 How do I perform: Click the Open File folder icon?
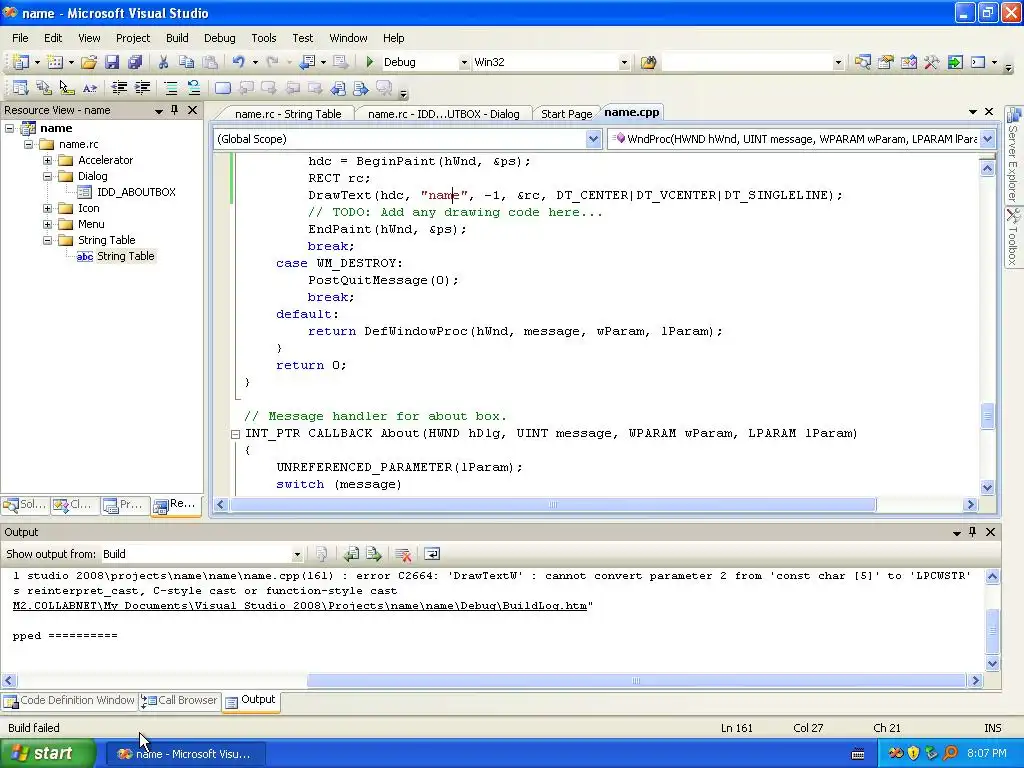point(89,62)
